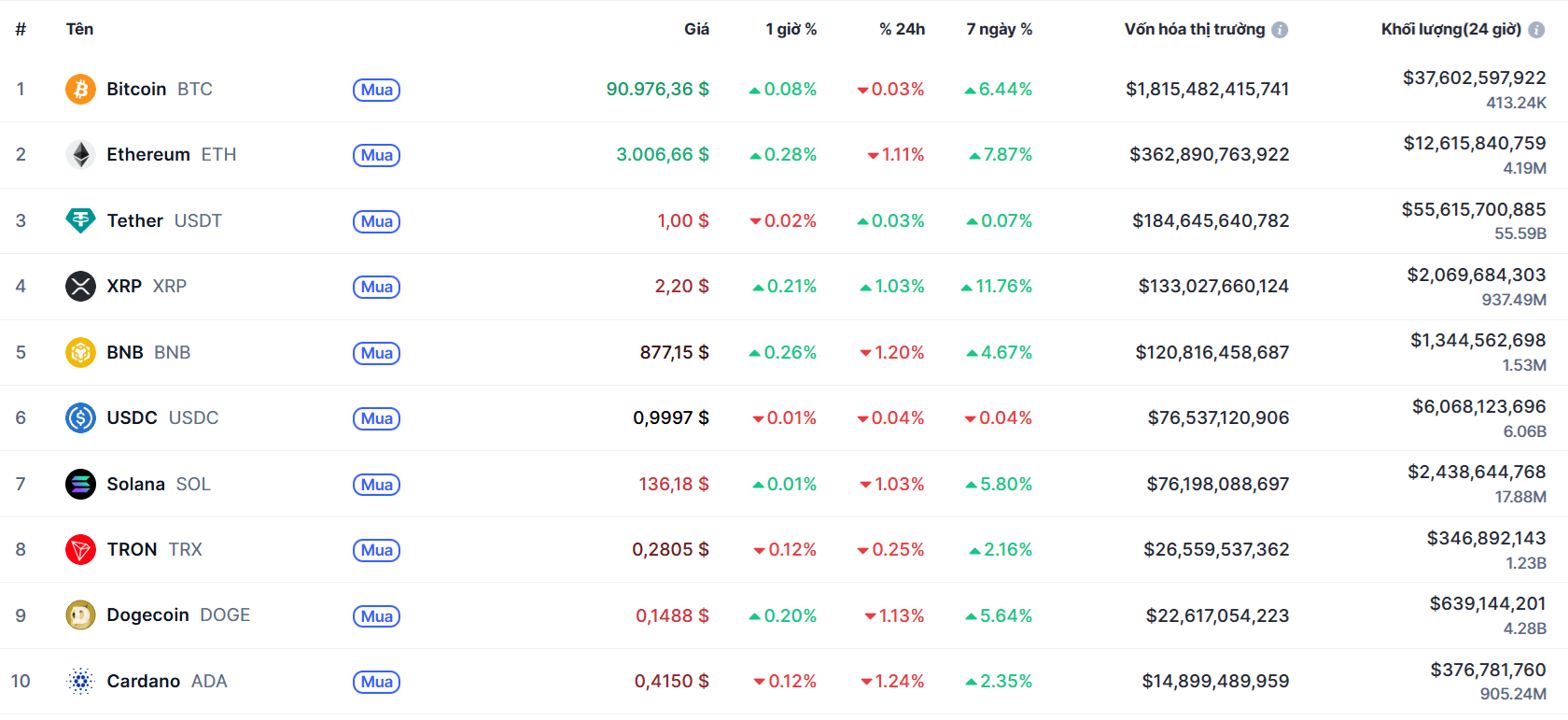The image size is (1568, 720).
Task: Open market cap info tooltip icon
Action: (1281, 30)
